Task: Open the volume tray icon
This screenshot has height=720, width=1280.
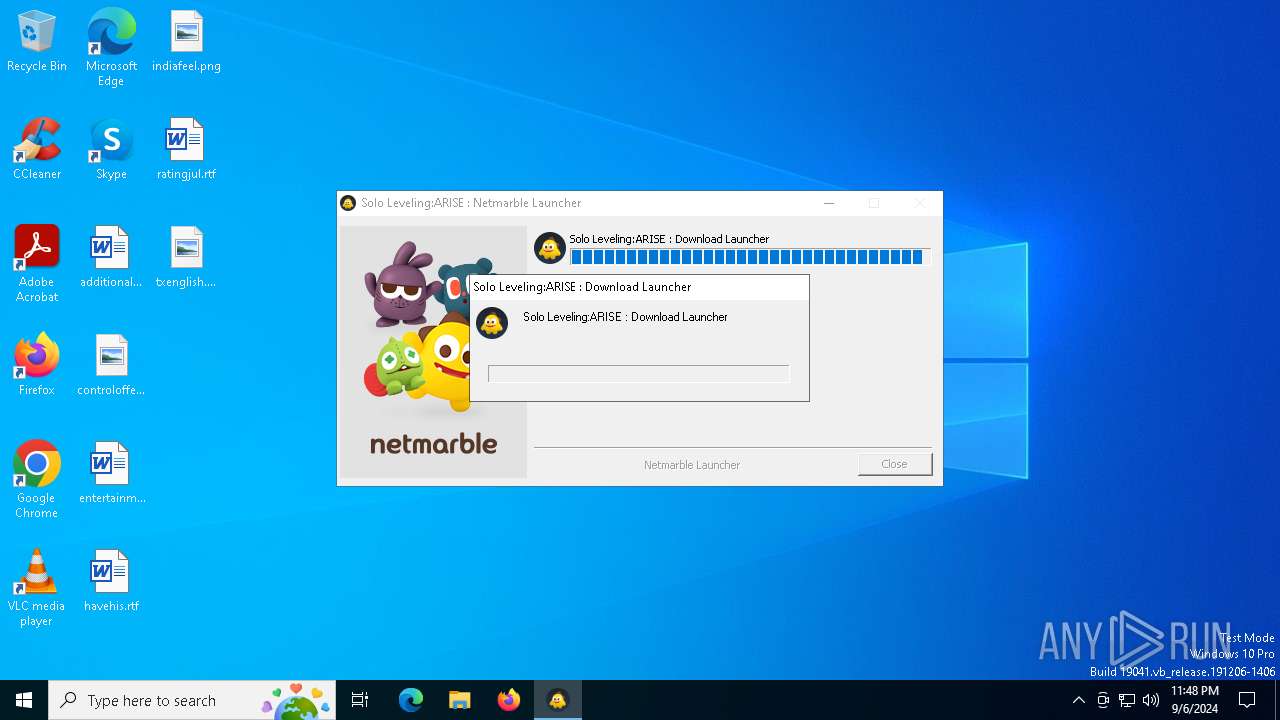Action: [x=1151, y=700]
